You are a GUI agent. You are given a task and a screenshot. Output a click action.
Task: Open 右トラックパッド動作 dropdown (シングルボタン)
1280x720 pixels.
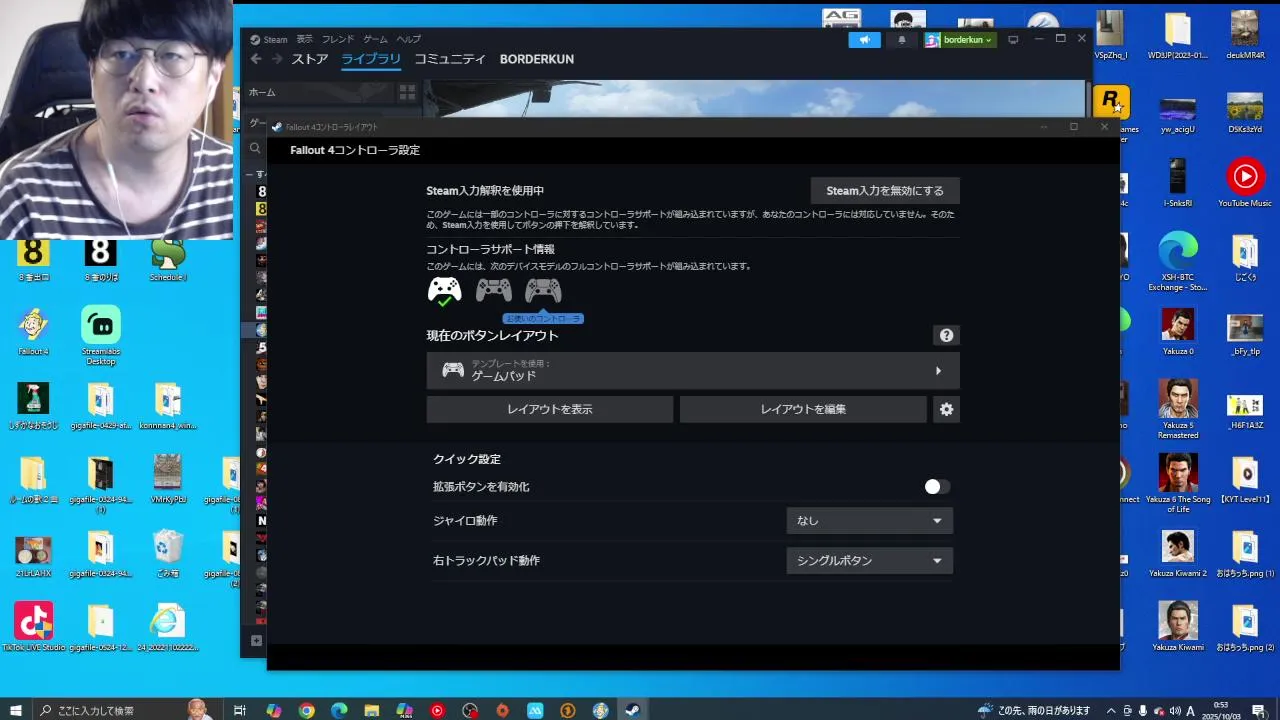point(869,561)
